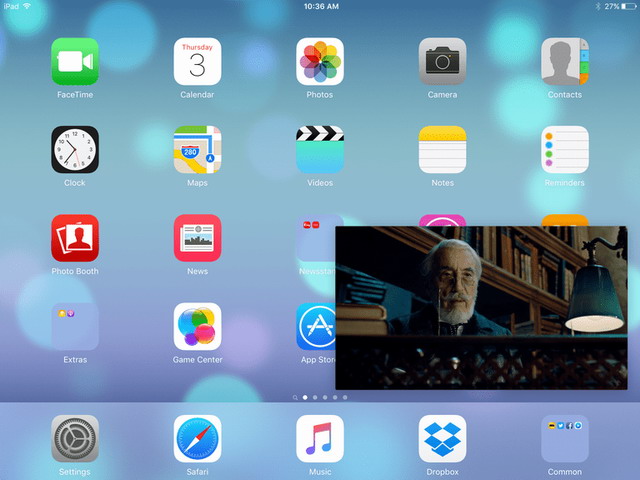Expand the Extras folder

pyautogui.click(x=75, y=327)
